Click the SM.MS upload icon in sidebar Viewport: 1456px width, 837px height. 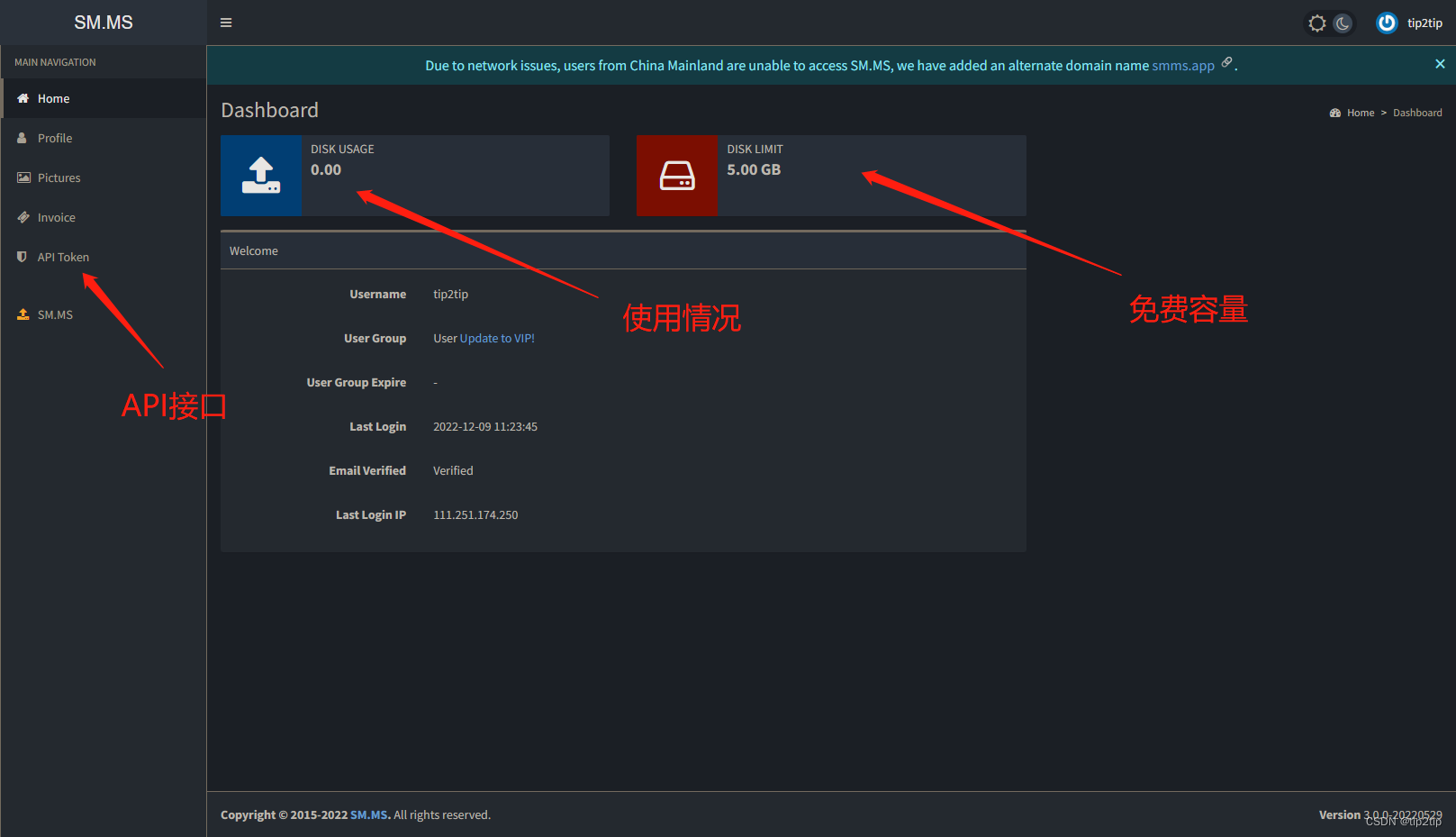23,314
